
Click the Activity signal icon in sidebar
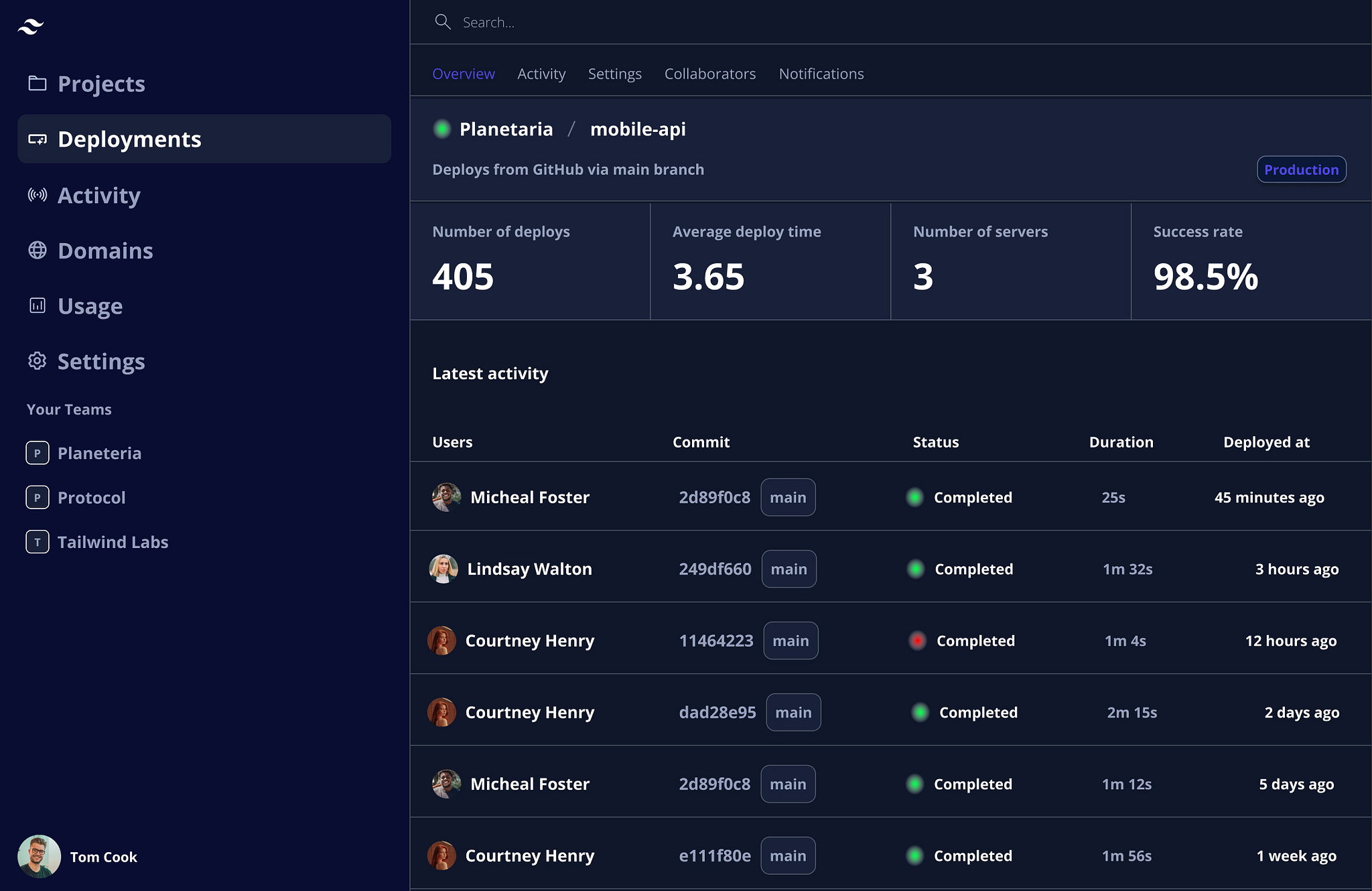coord(38,195)
